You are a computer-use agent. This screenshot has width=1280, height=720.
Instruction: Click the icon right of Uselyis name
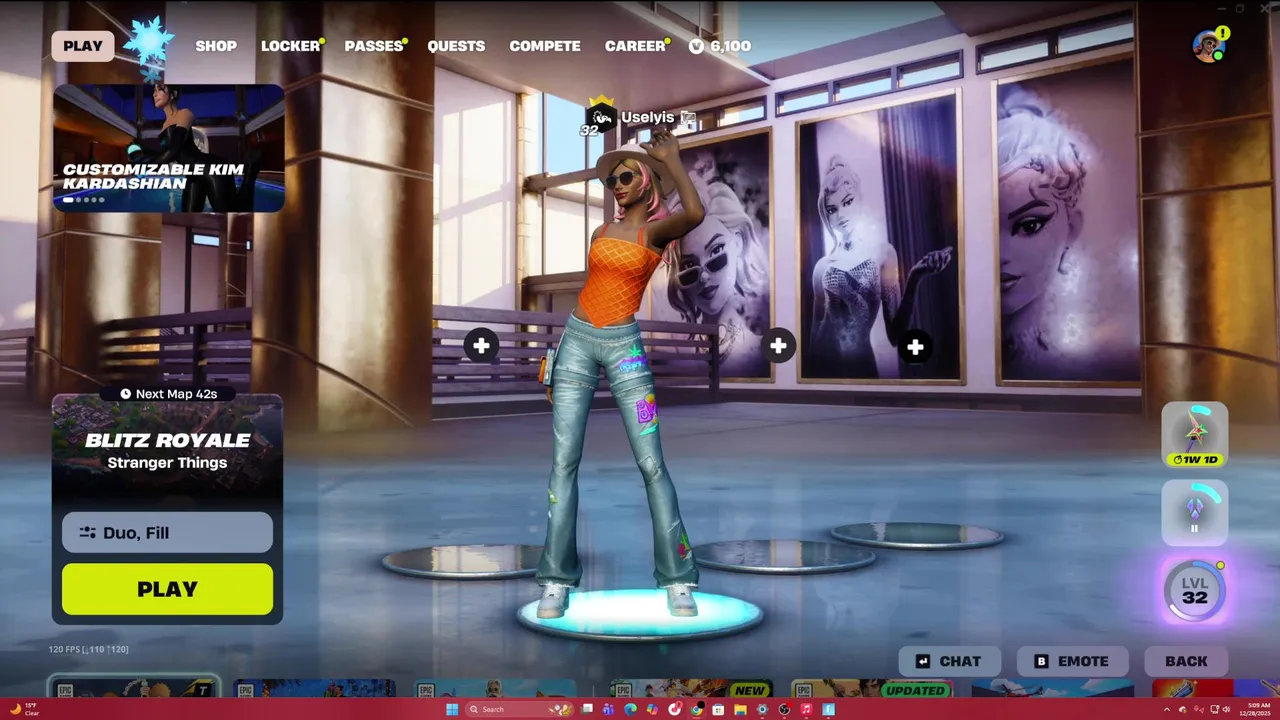point(688,118)
